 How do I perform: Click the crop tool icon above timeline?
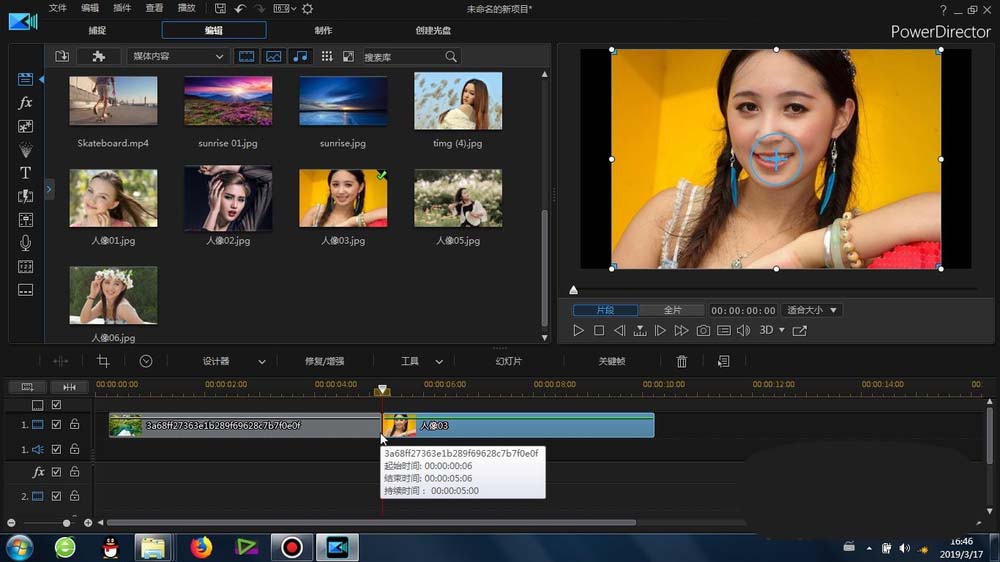pos(102,361)
